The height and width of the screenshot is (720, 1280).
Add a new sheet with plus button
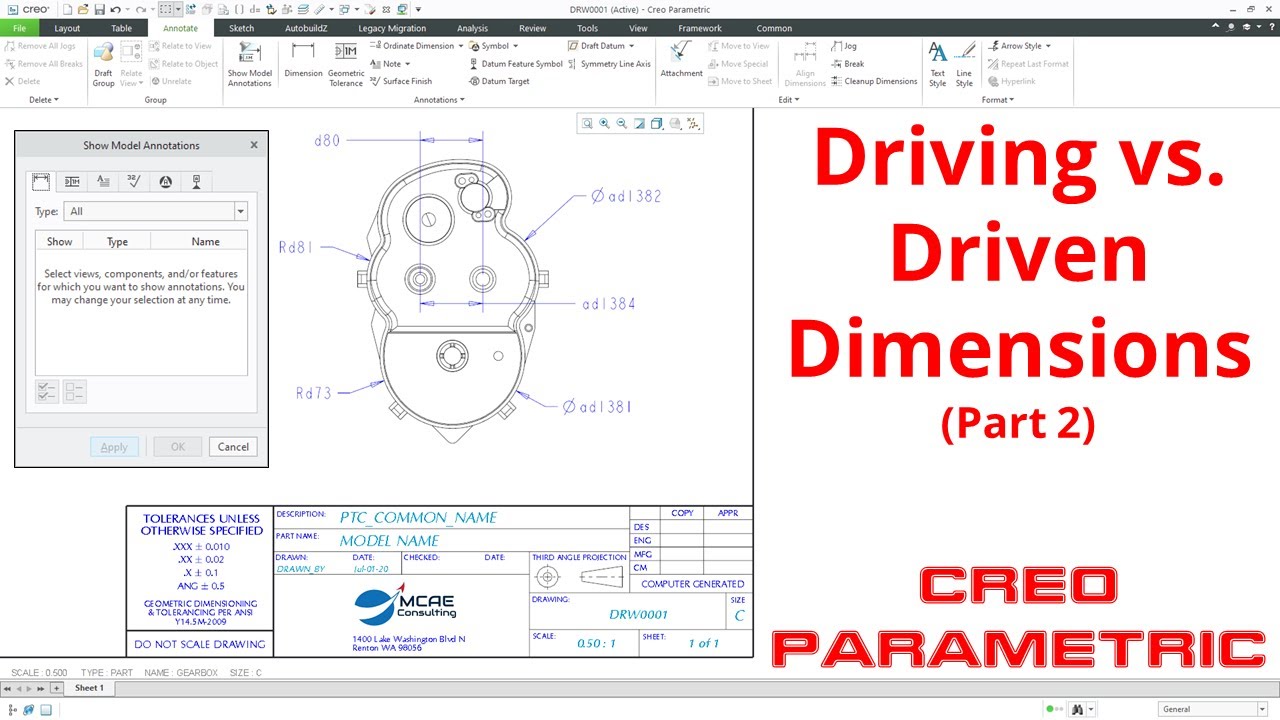56,688
